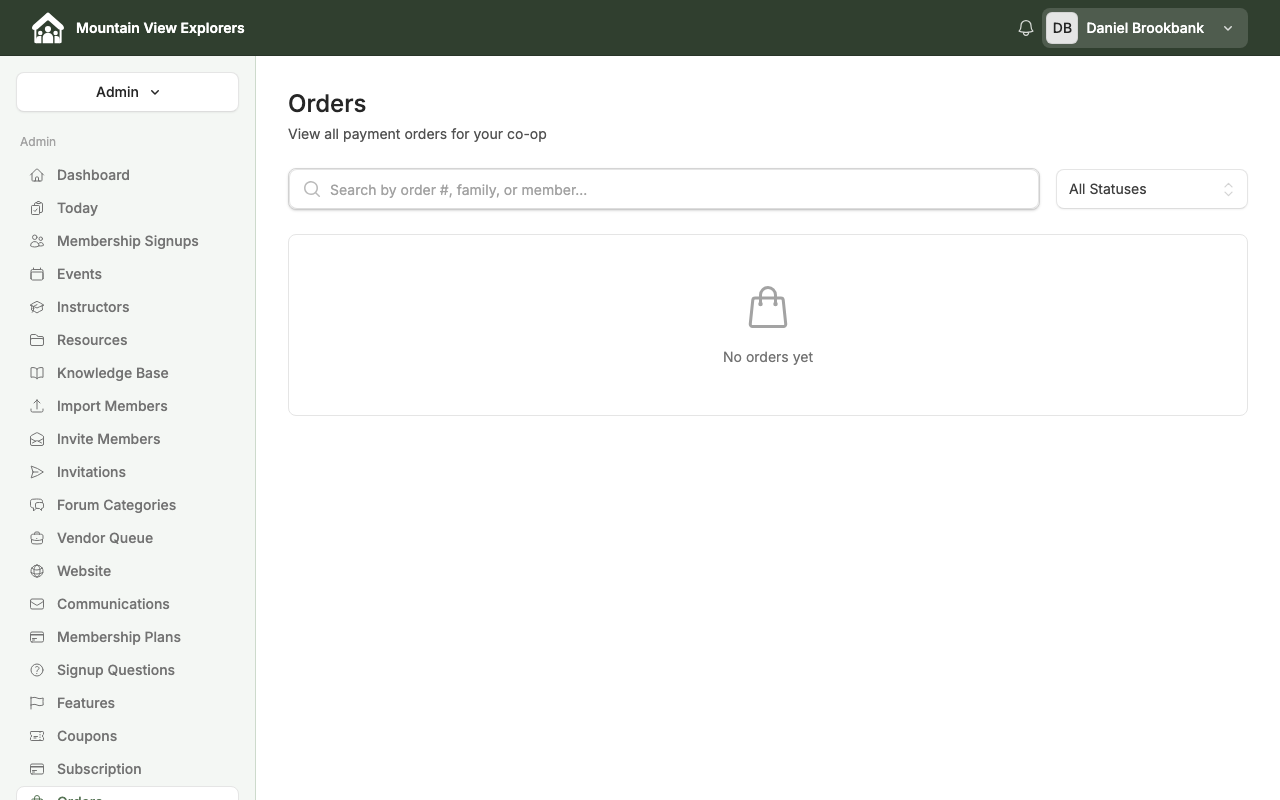1280x800 pixels.
Task: Click the Mountain View Explorers house logo
Action: 47,28
